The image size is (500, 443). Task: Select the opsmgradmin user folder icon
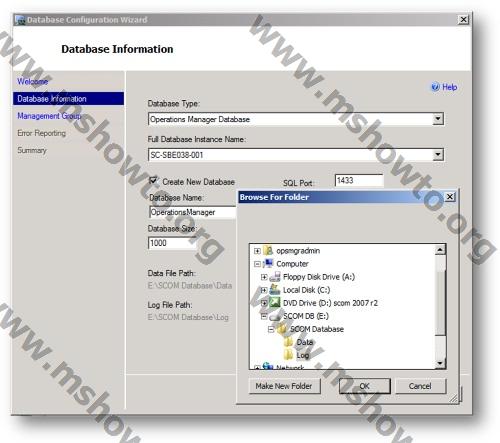click(268, 250)
